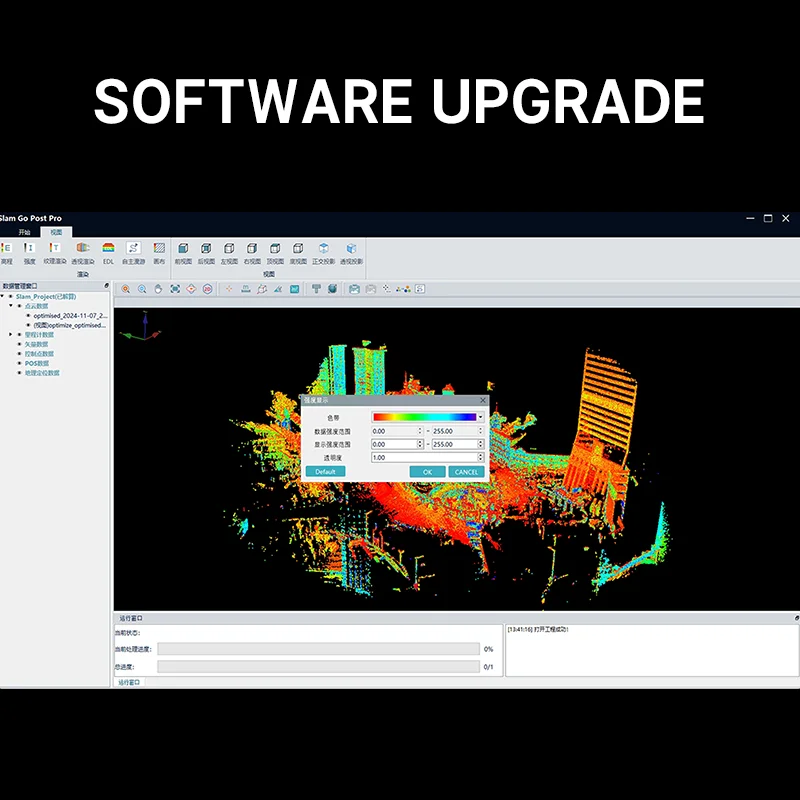Select the 强度 intensity render icon
Image resolution: width=800 pixels, height=800 pixels.
pyautogui.click(x=29, y=249)
